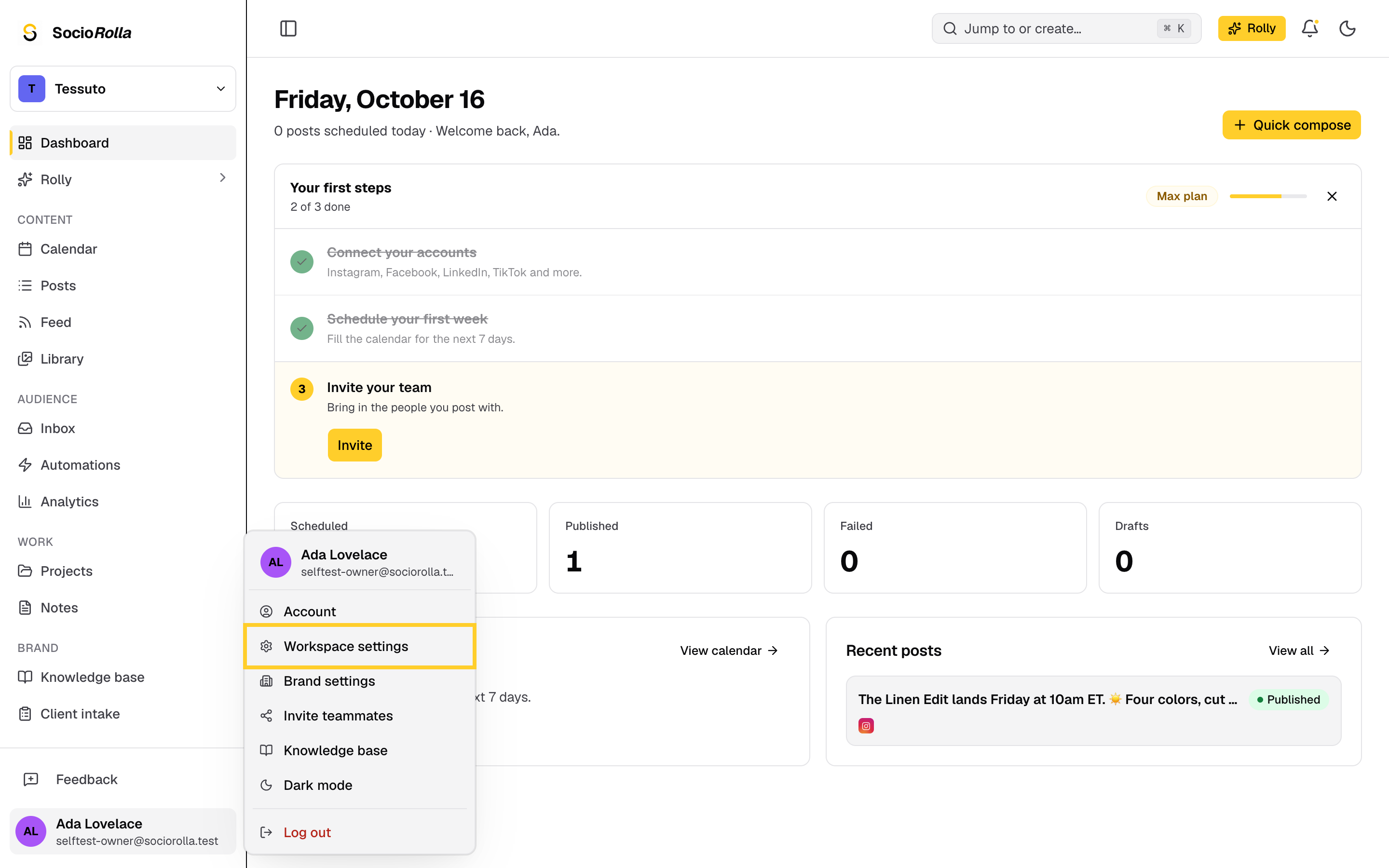Select Workspace settings in the user menu

360,646
